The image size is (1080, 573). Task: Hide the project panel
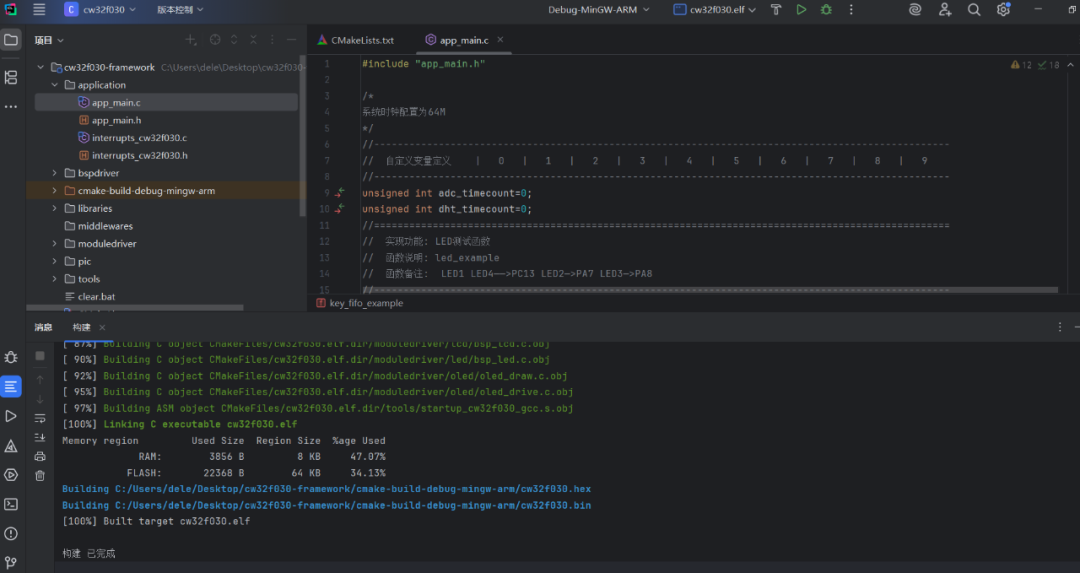(x=291, y=40)
